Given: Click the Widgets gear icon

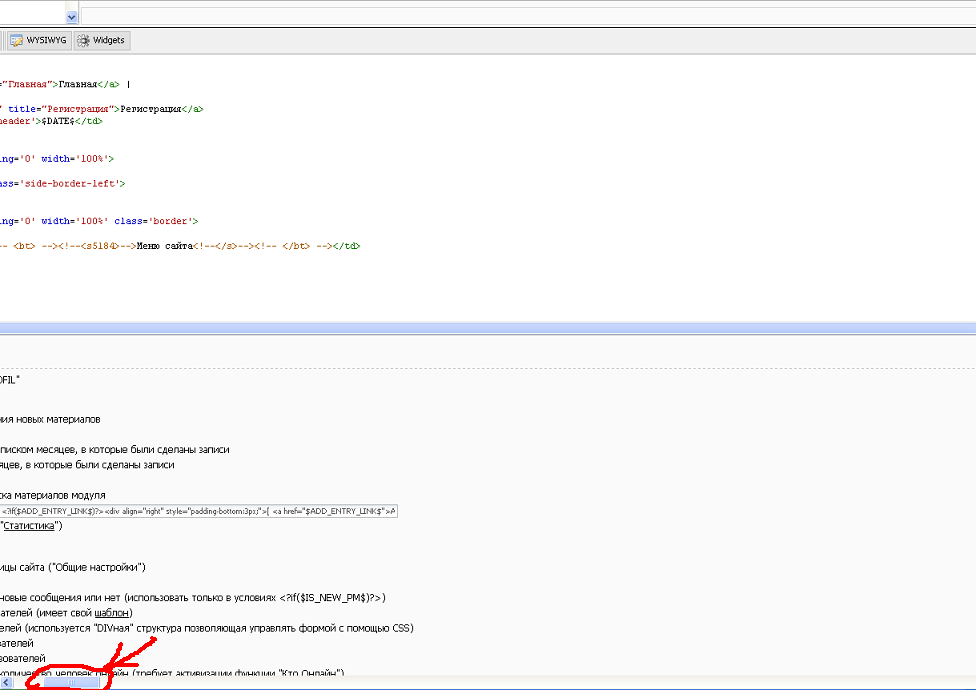Looking at the screenshot, I should (83, 41).
